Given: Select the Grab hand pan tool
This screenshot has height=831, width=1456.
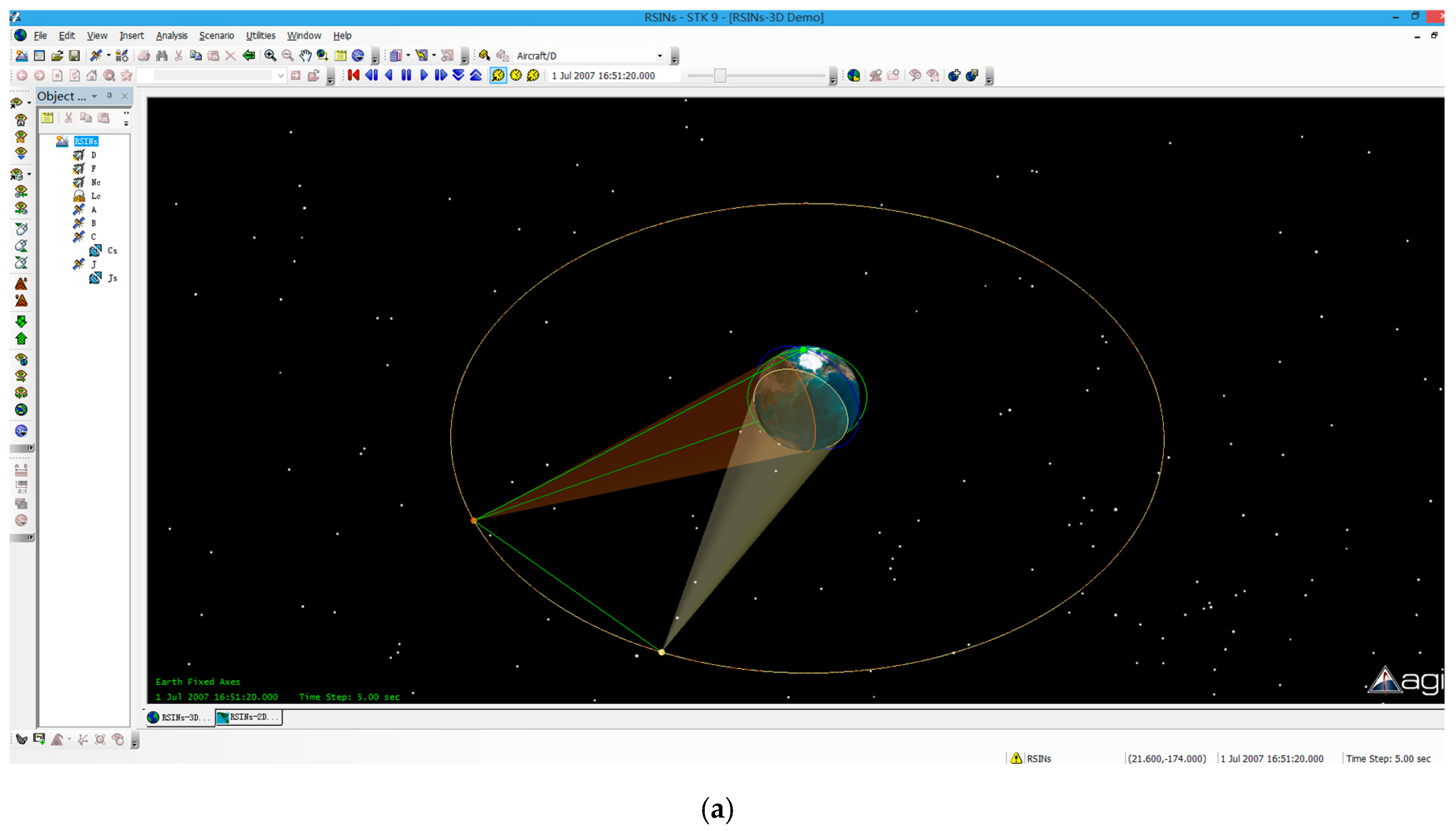Looking at the screenshot, I should [x=305, y=56].
